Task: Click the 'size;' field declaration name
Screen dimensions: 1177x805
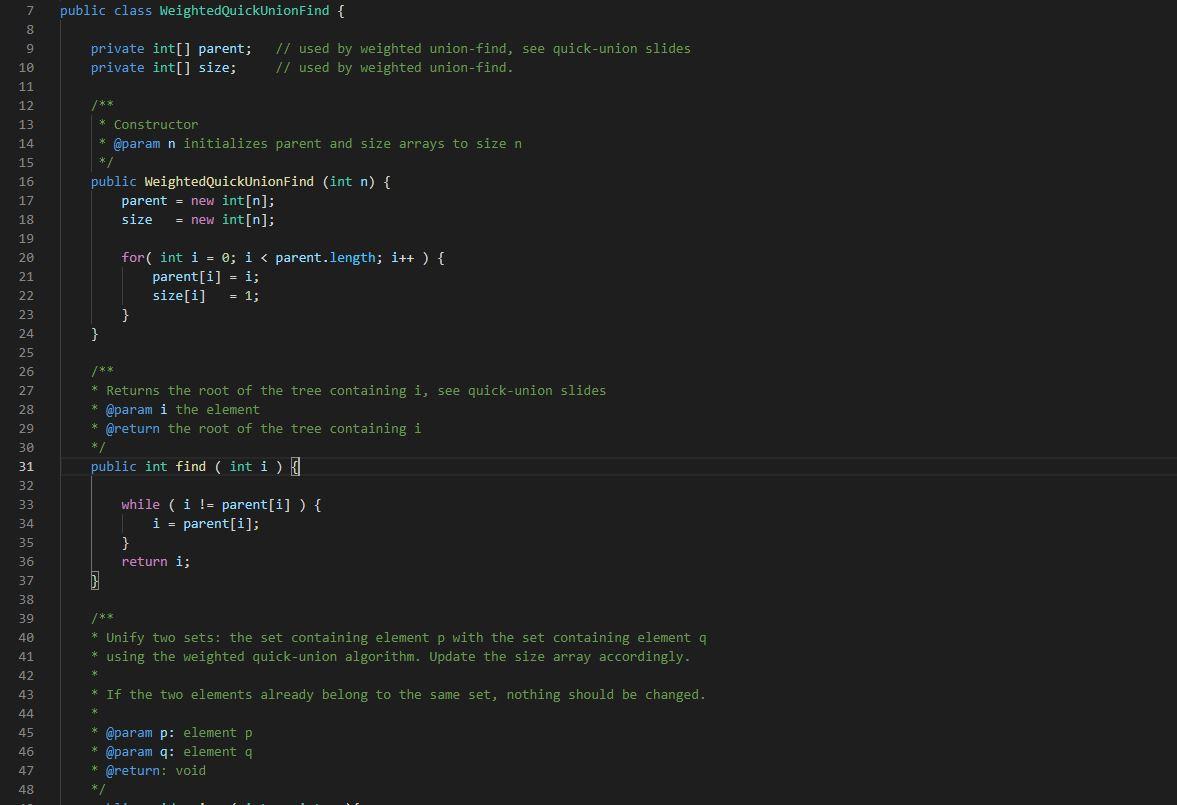Action: coord(217,68)
